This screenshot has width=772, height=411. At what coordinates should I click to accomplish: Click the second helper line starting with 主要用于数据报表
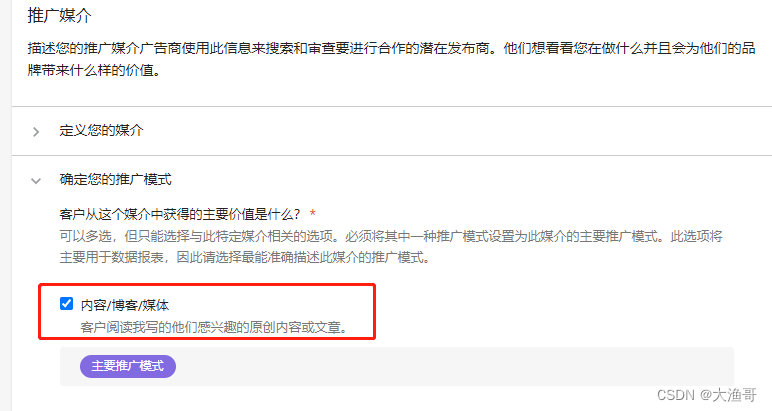point(245,257)
